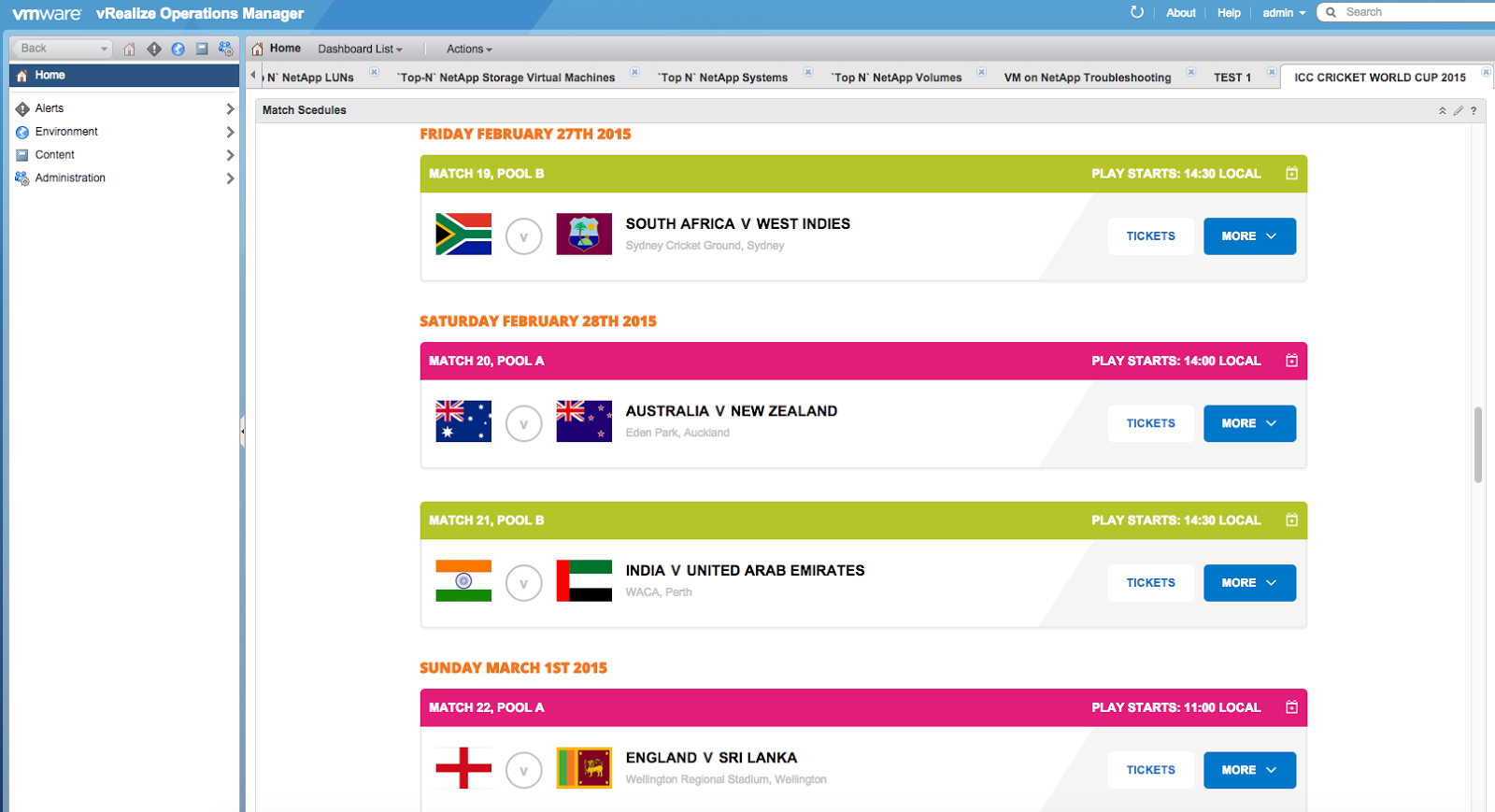Image resolution: width=1495 pixels, height=812 pixels.
Task: Open the admin user dropdown
Action: click(x=1284, y=12)
